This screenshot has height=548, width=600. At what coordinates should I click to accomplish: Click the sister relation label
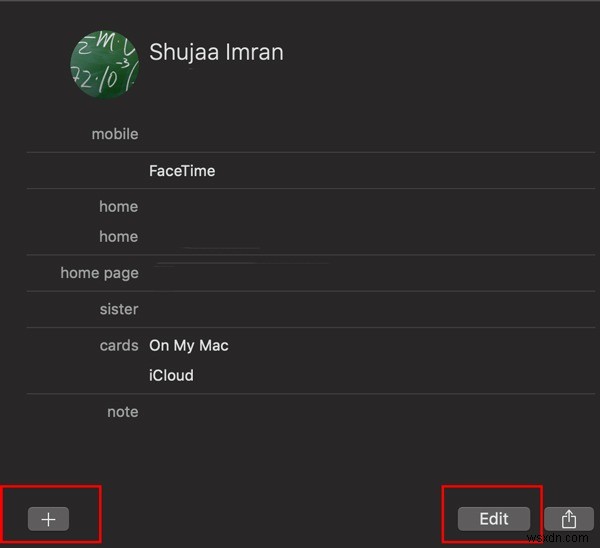(119, 309)
